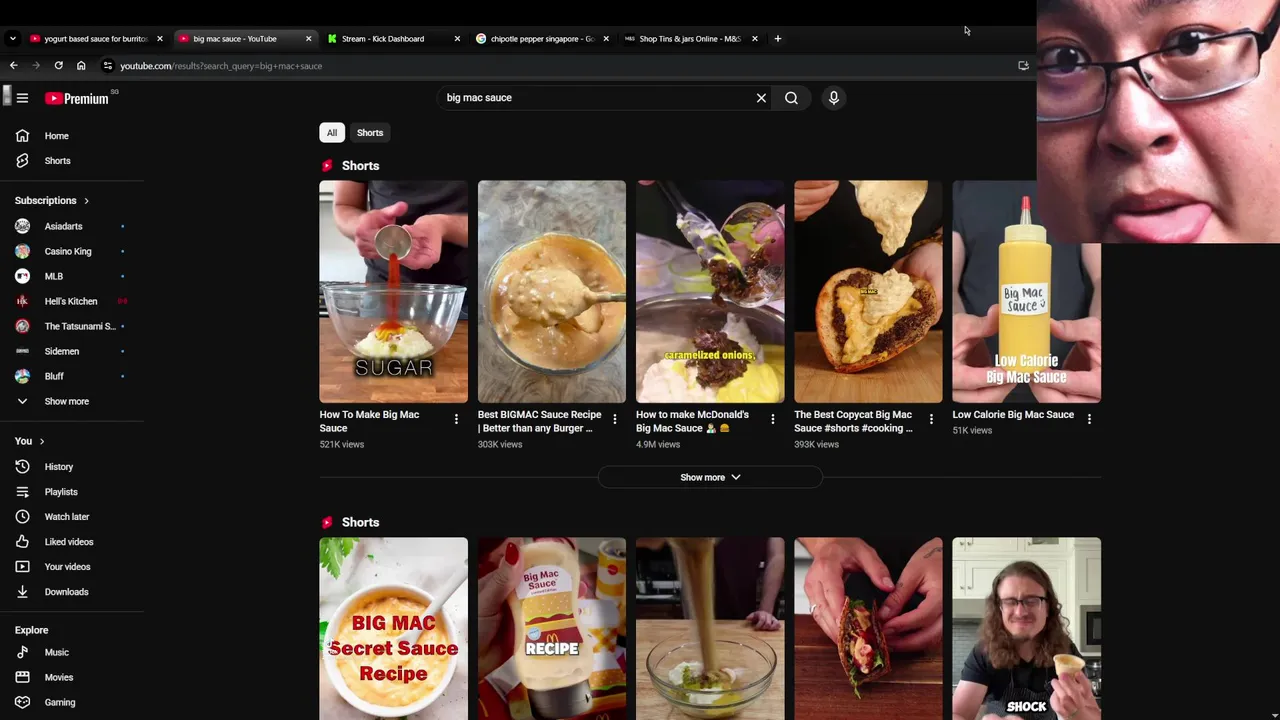This screenshot has height=720, width=1280.
Task: Open options for The Best Copycat Big Mac Sauce
Action: click(x=931, y=419)
